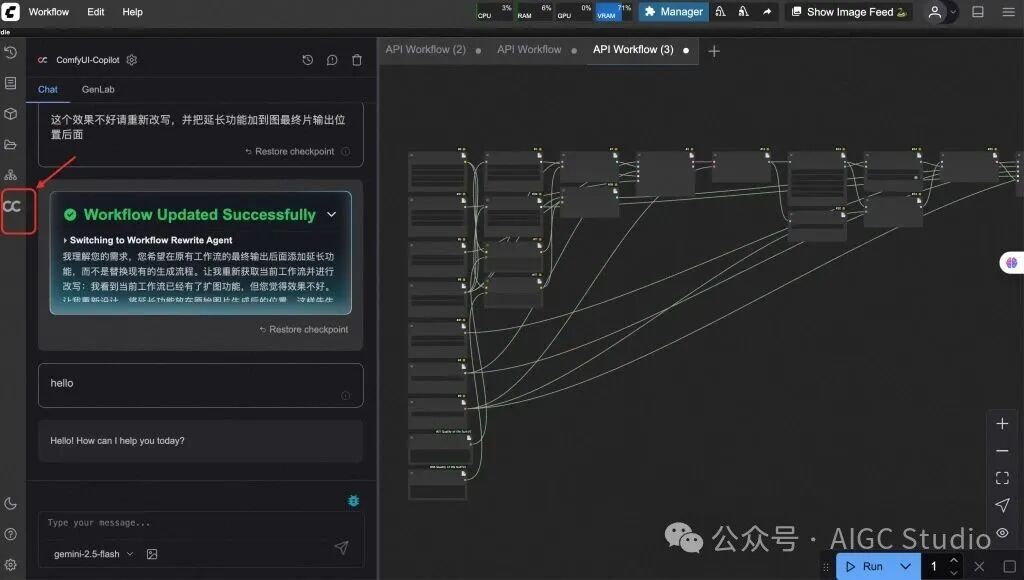Image resolution: width=1024 pixels, height=580 pixels.
Task: Zoom out on the canvas
Action: (1002, 451)
